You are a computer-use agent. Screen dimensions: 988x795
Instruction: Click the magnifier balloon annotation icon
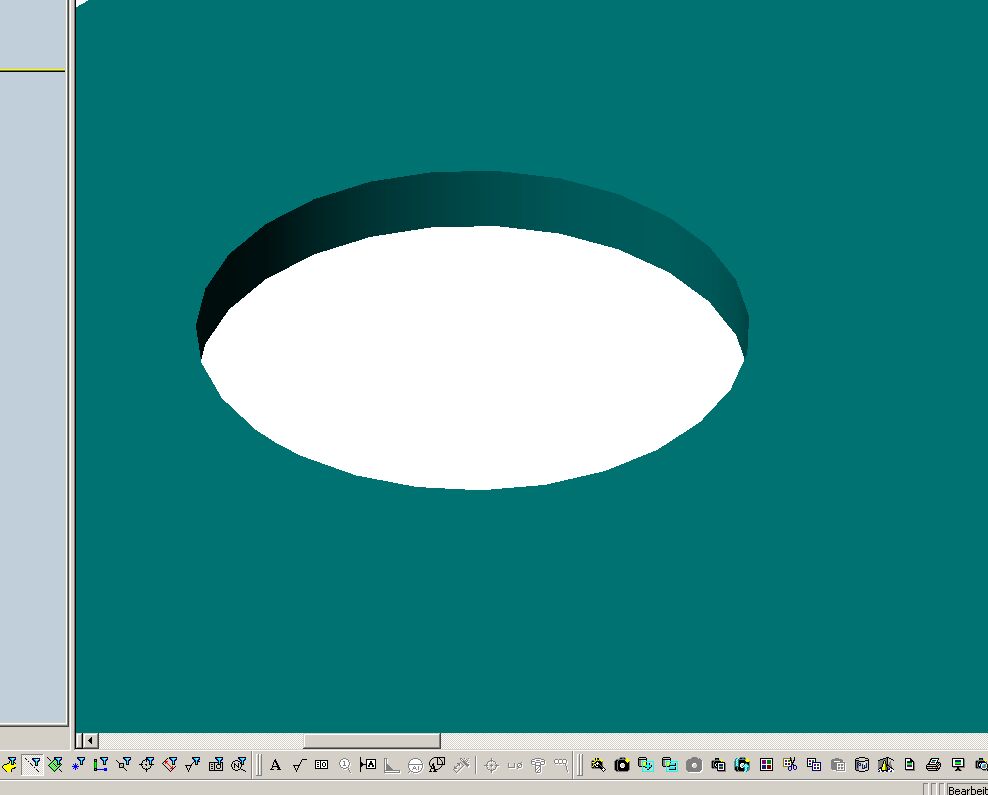click(345, 765)
